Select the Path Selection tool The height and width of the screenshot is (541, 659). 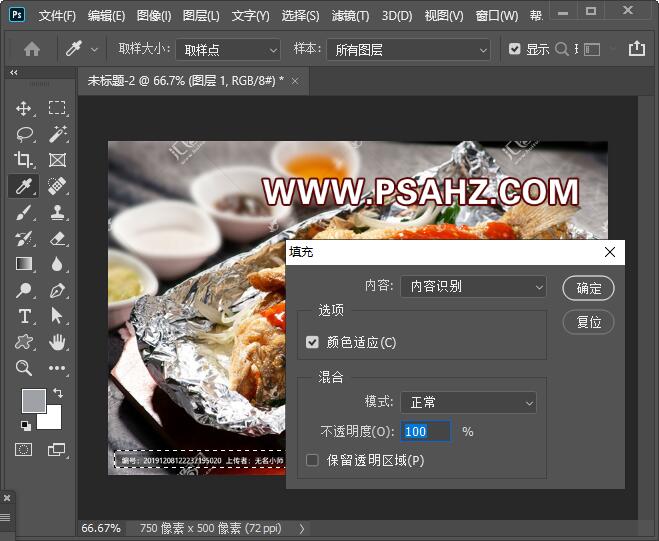pyautogui.click(x=57, y=316)
